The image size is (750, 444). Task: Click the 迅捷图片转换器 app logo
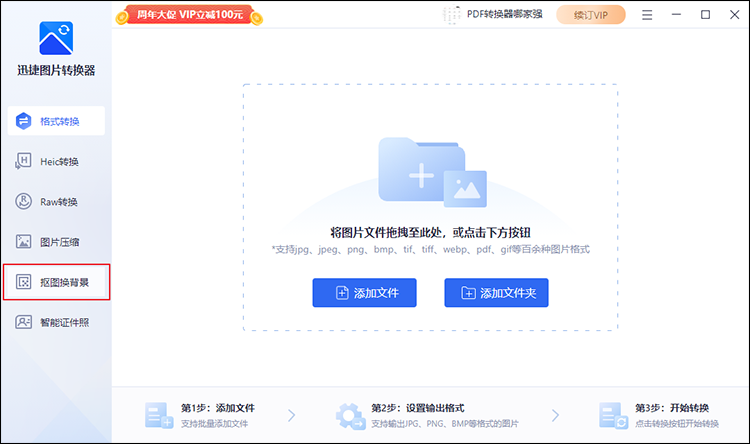(56, 37)
